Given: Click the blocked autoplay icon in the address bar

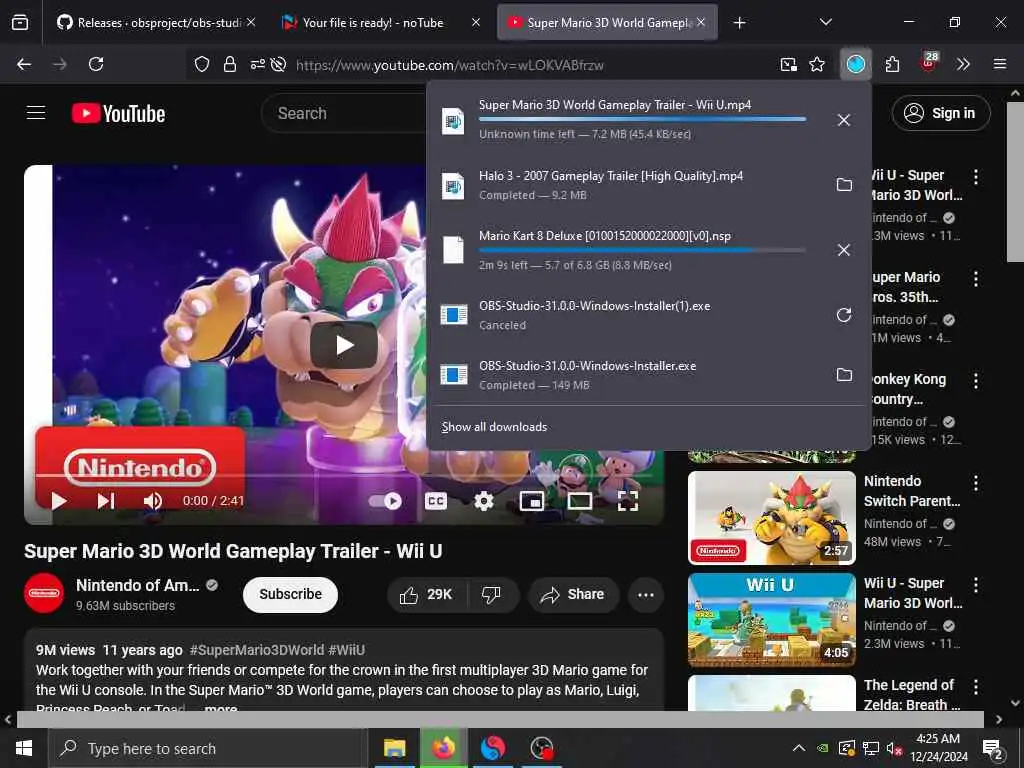Looking at the screenshot, I should [279, 64].
